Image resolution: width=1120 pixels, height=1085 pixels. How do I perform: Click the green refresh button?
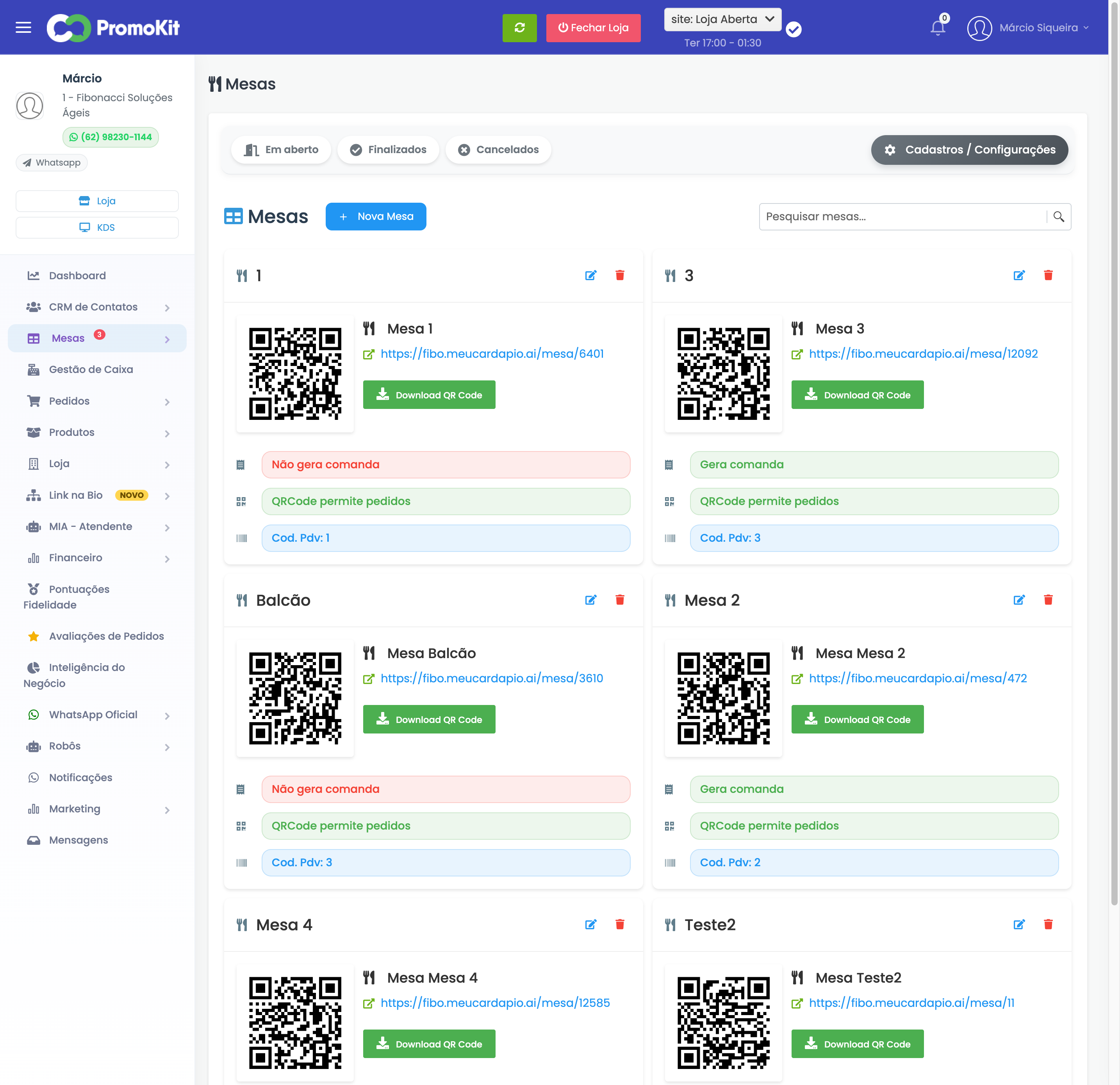pyautogui.click(x=519, y=28)
